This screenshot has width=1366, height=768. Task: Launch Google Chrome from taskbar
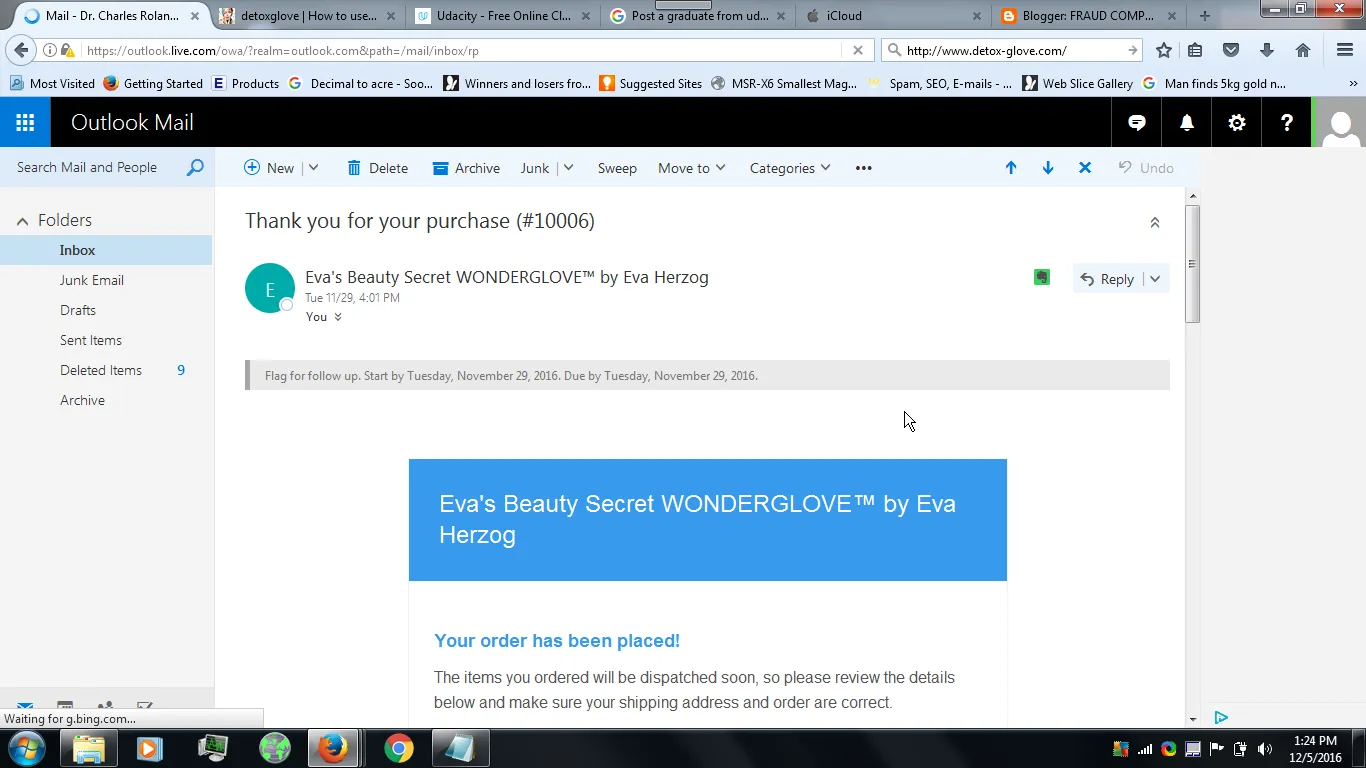398,748
